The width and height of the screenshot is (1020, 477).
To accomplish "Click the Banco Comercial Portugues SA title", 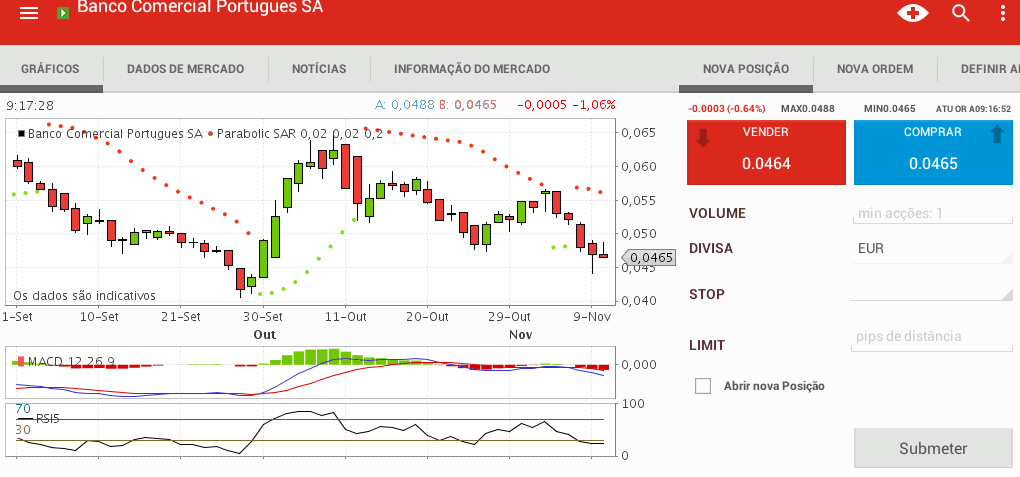I will 200,8.
